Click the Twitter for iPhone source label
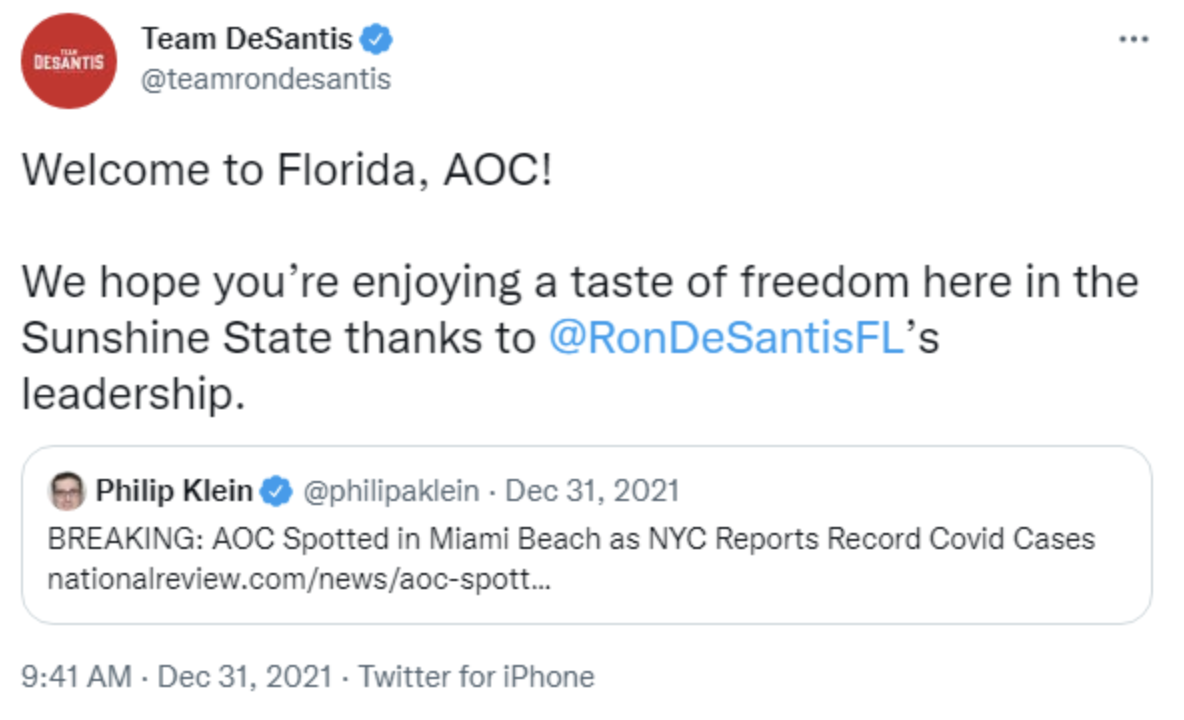 click(477, 677)
